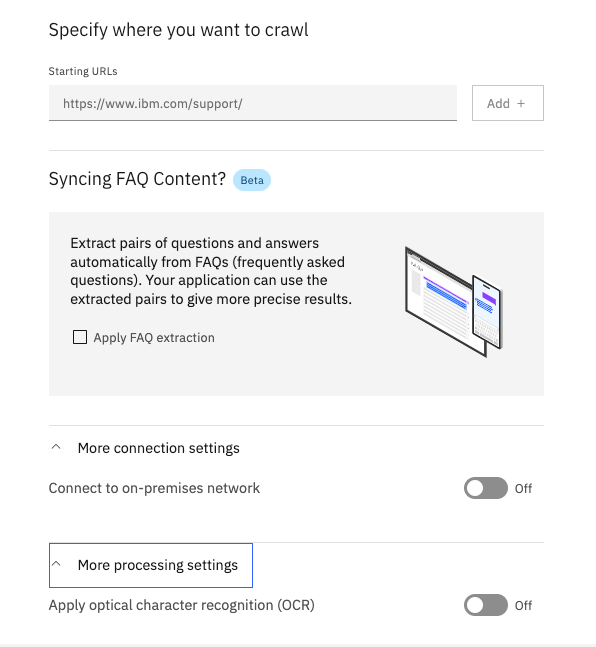Click the plus icon inside Add button
Screen dimensions: 596x647
pyautogui.click(x=521, y=104)
